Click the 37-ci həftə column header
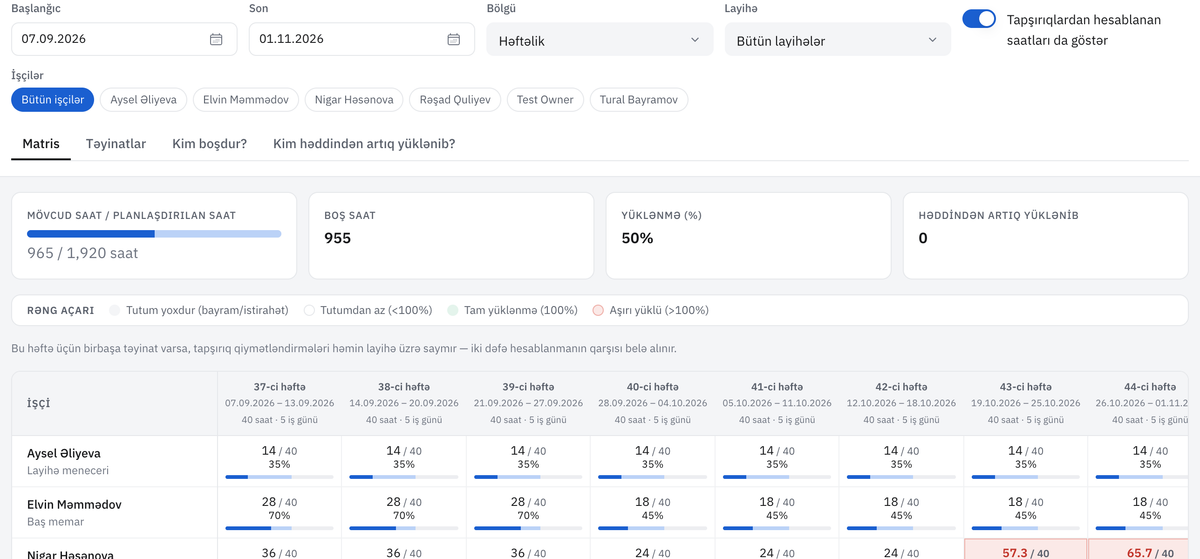This screenshot has height=559, width=1200. 280,403
